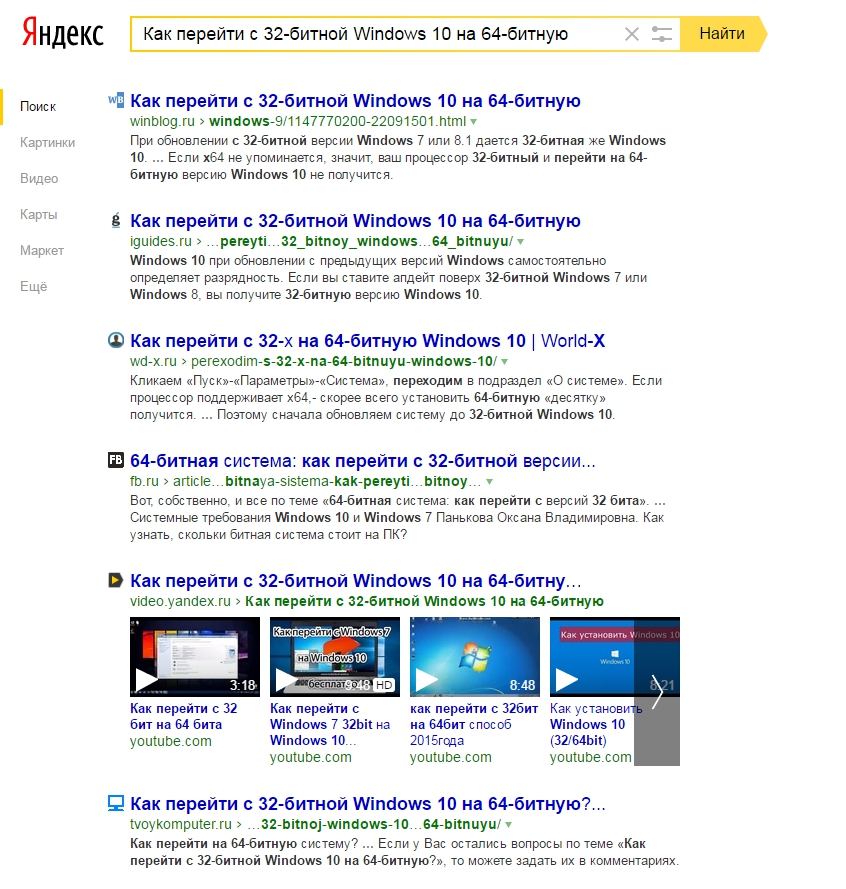
Task: Switch to the Картинки tab
Action: 47,142
